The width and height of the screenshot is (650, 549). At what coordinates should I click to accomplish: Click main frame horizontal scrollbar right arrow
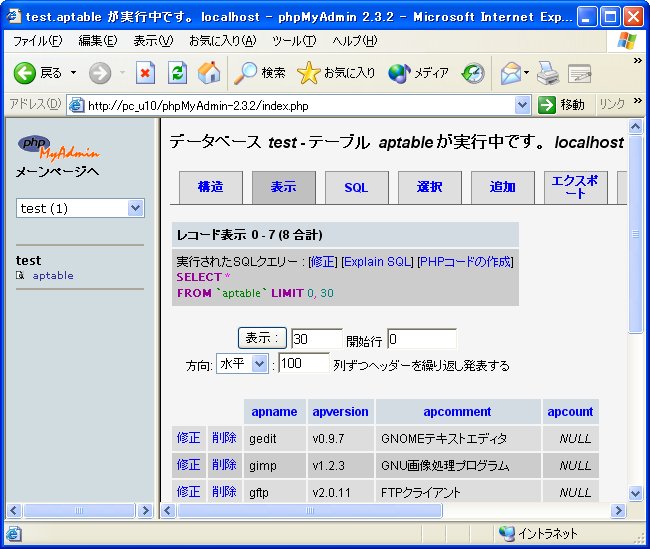click(x=618, y=510)
